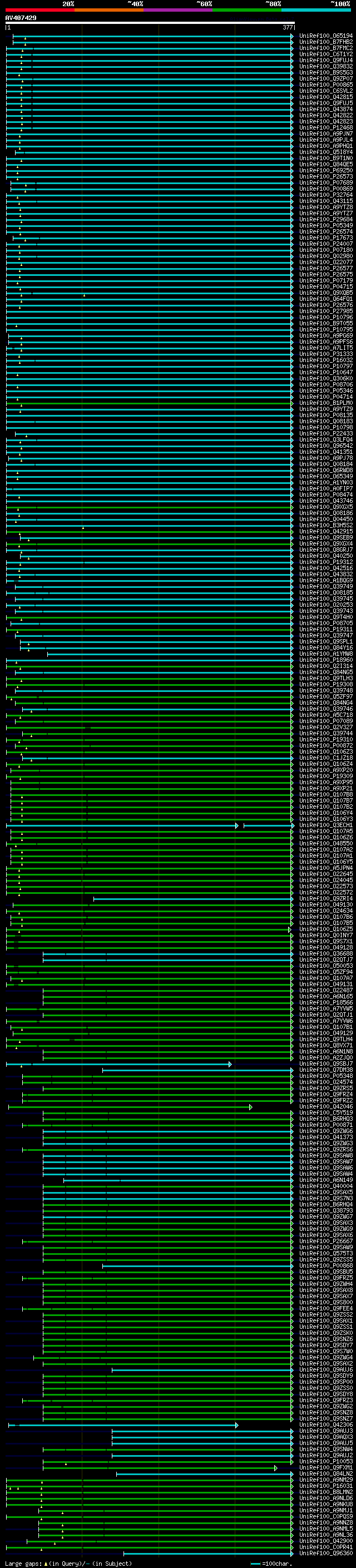Click the purple ~60% identity legend segment

pyautogui.click(x=177, y=10)
